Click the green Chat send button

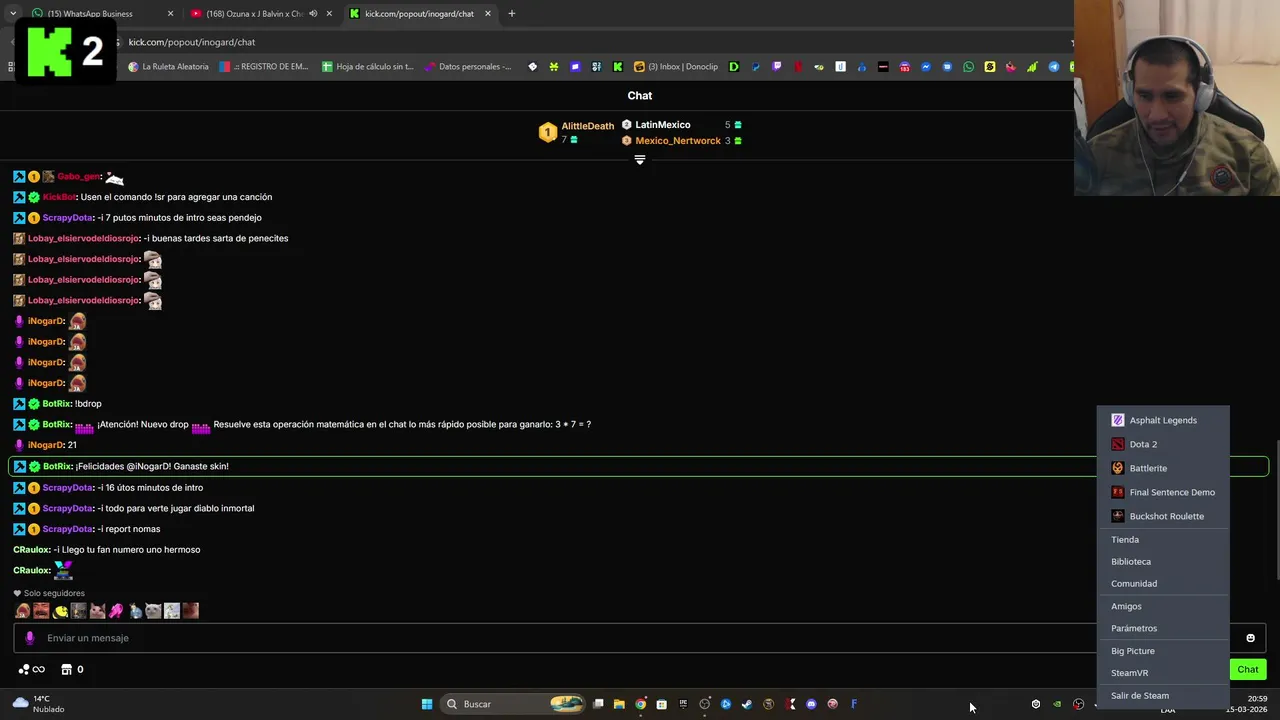click(x=1248, y=670)
